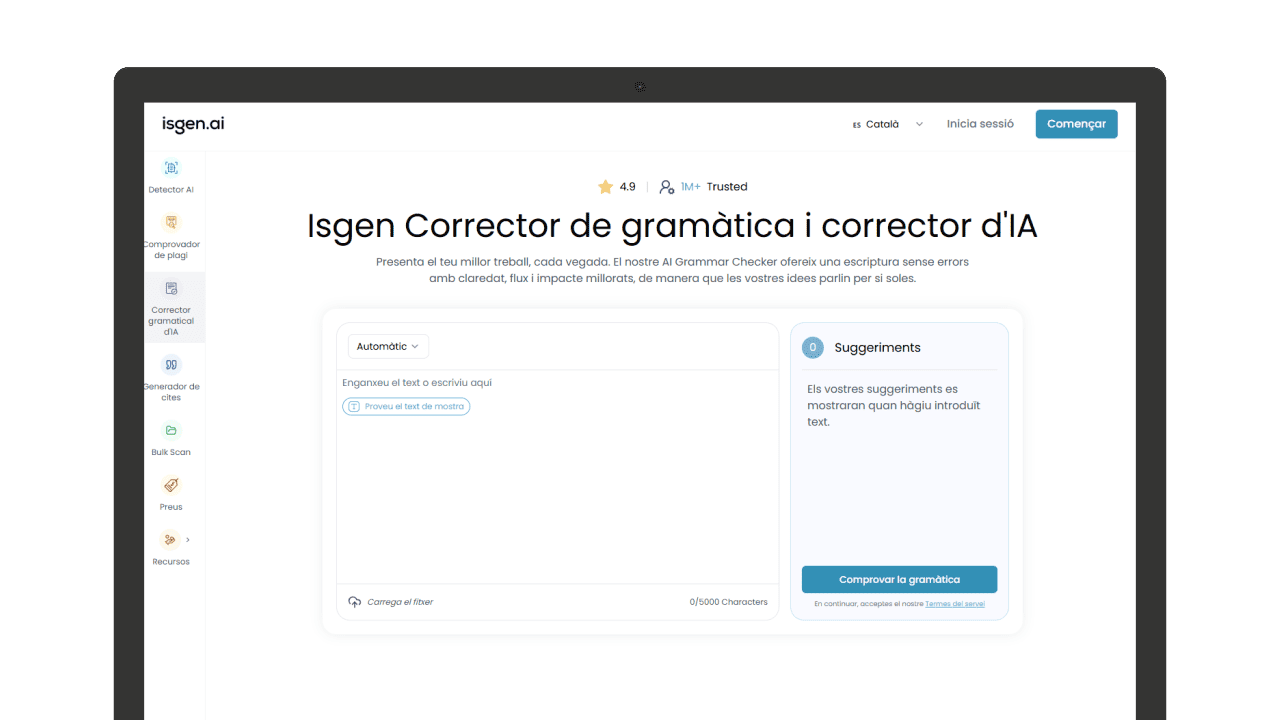
Task: Select the Detector AI menu entry
Action: [x=171, y=189]
